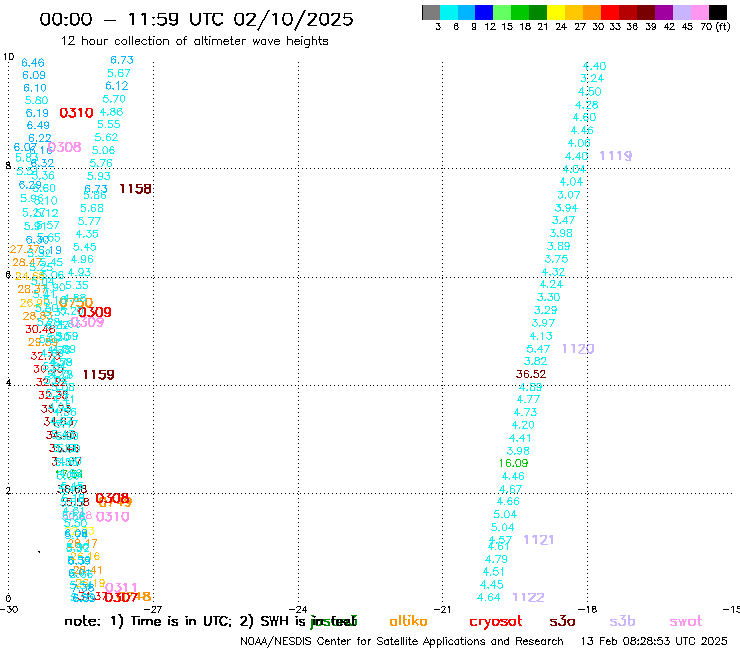Click the dark red wave height value 36.52
740x650 pixels.
(531, 374)
